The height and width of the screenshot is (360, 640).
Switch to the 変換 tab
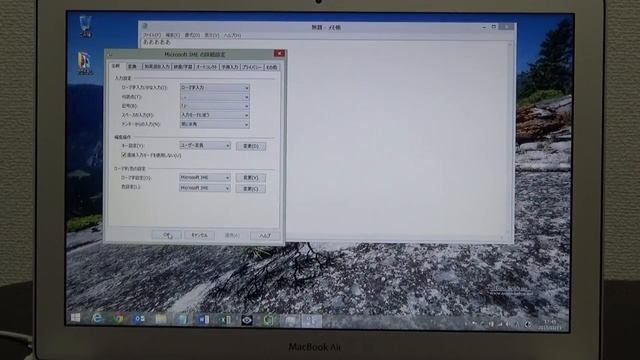click(x=132, y=66)
